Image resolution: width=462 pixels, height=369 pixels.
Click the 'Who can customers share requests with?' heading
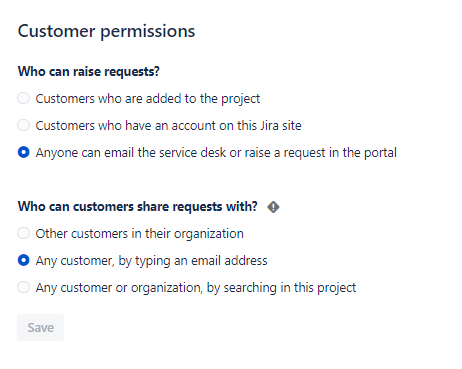pos(138,207)
